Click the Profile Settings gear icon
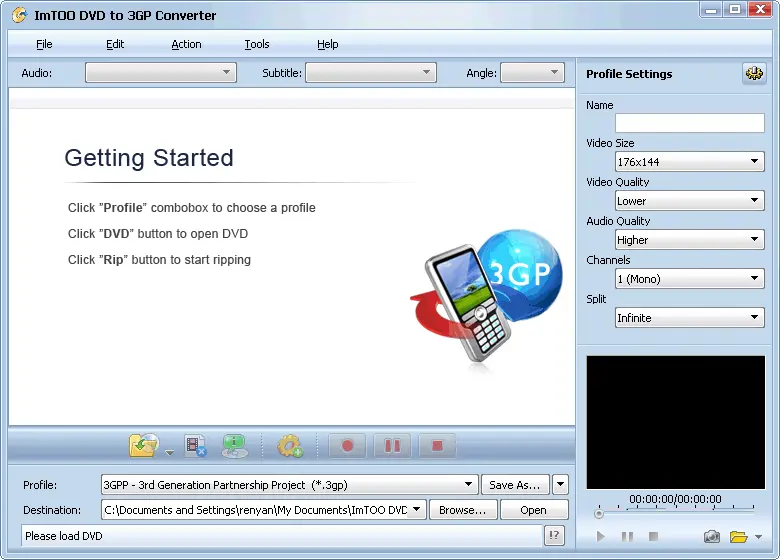This screenshot has height=560, width=780. [x=754, y=74]
